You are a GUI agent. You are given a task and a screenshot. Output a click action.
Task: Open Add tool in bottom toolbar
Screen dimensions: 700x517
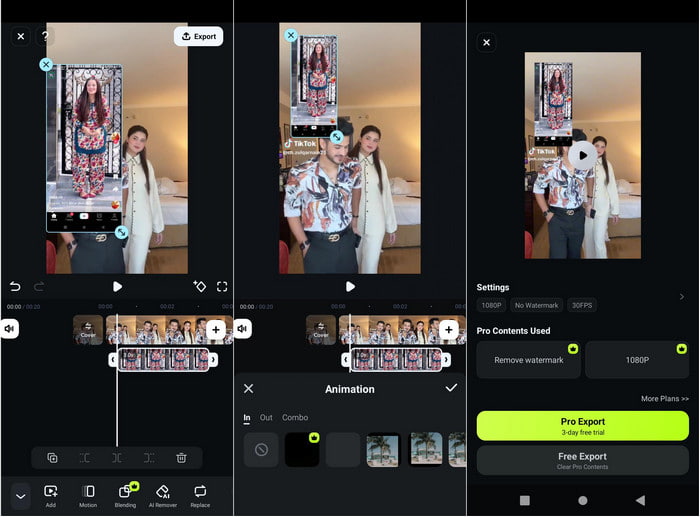point(51,496)
